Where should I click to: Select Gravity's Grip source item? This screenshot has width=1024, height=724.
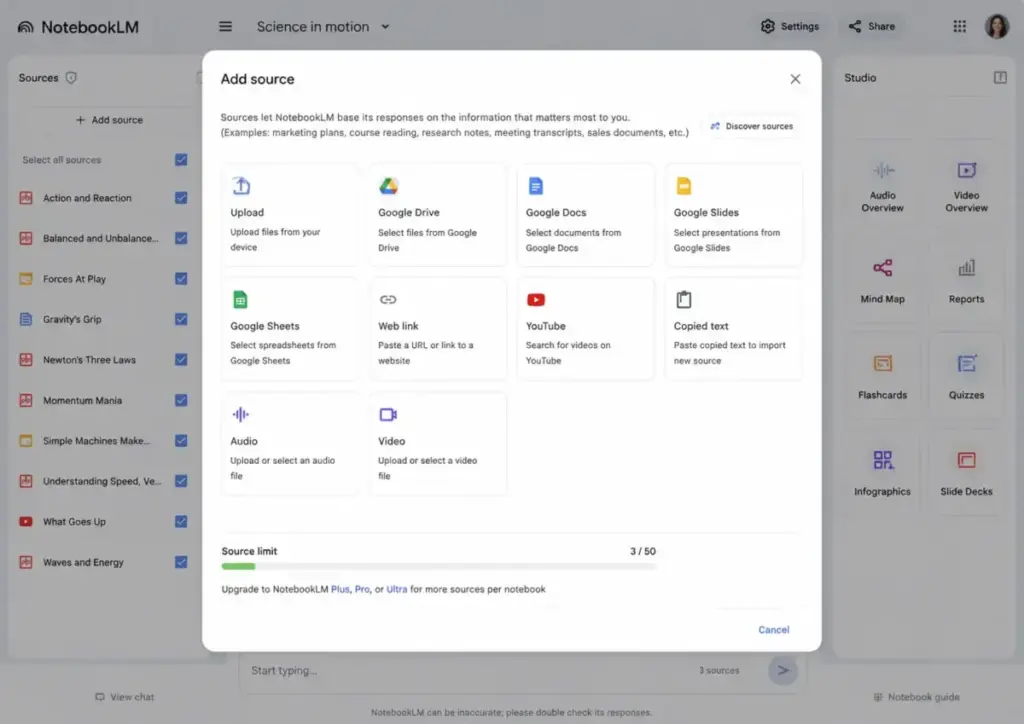coord(72,319)
